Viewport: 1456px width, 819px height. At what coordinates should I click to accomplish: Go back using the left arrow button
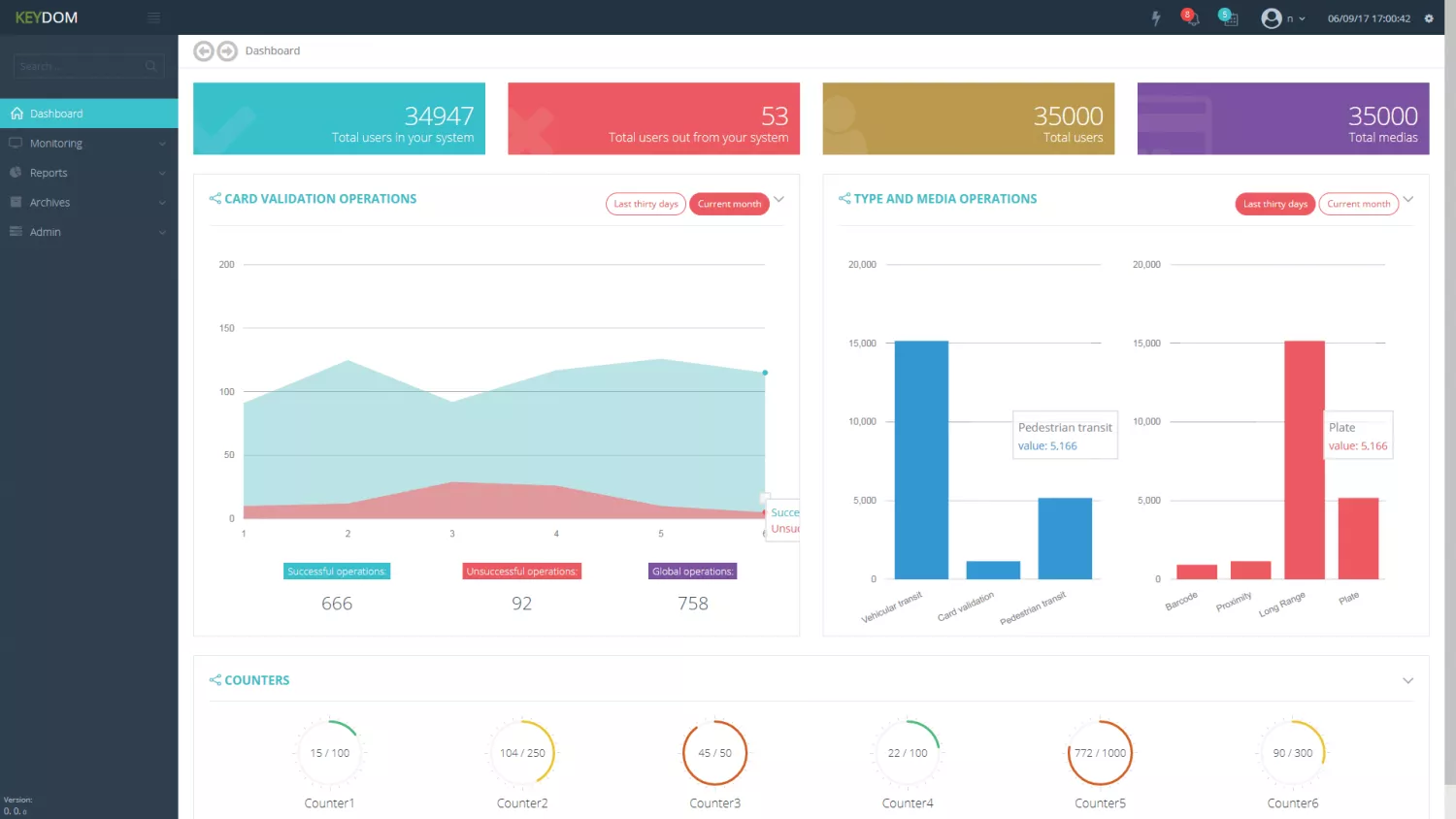tap(203, 51)
